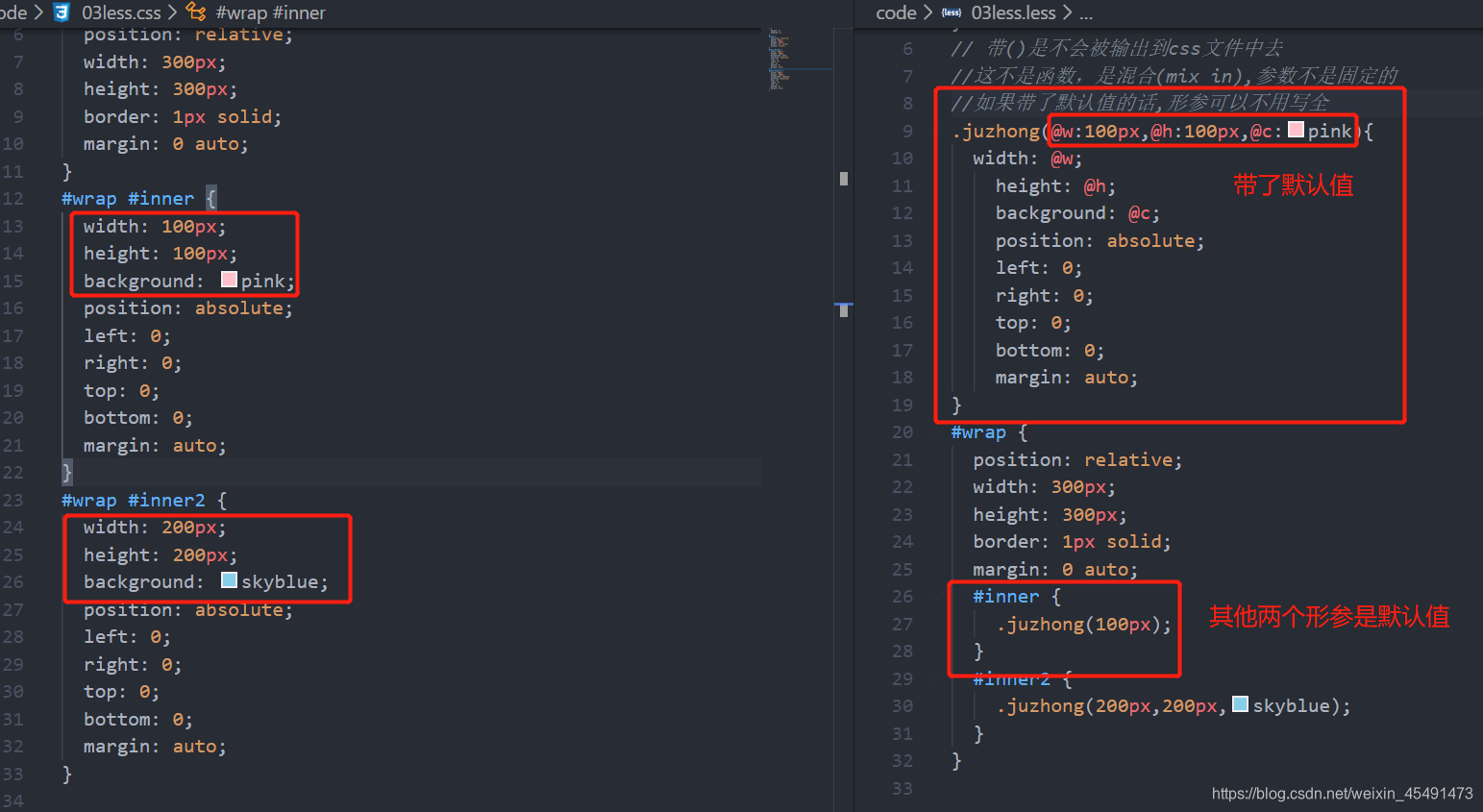Viewport: 1483px width, 812px height.
Task: Click line number 12 in left editor gutter
Action: click(13, 198)
